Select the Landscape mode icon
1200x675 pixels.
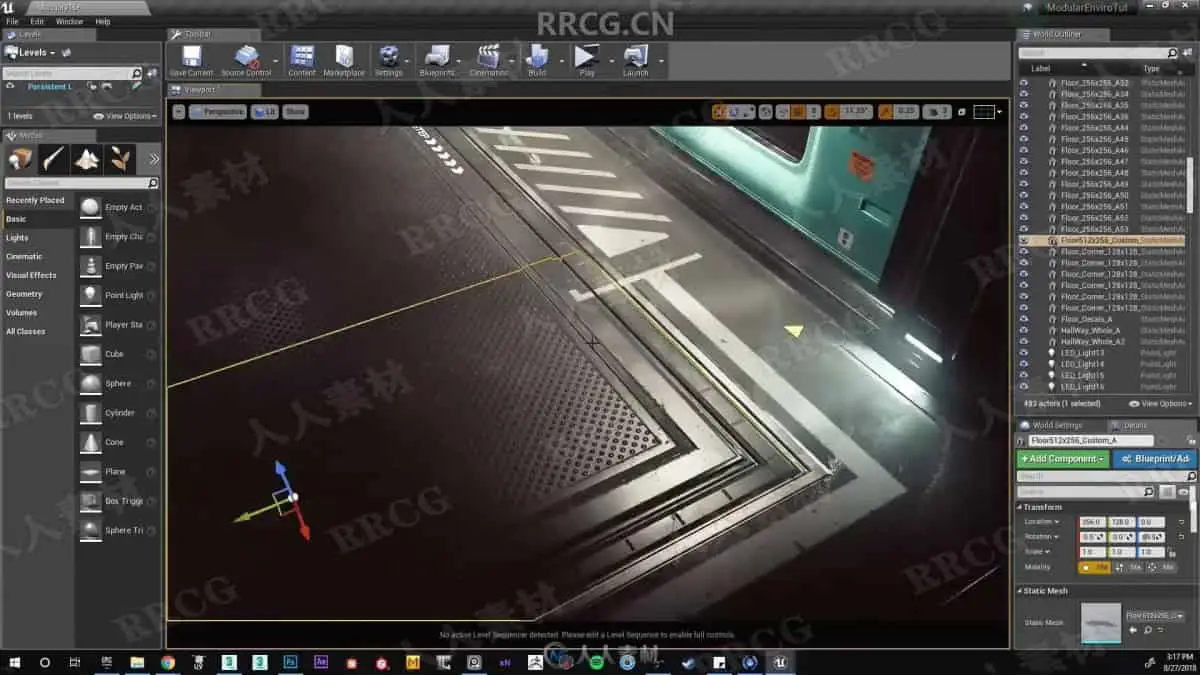[x=87, y=158]
